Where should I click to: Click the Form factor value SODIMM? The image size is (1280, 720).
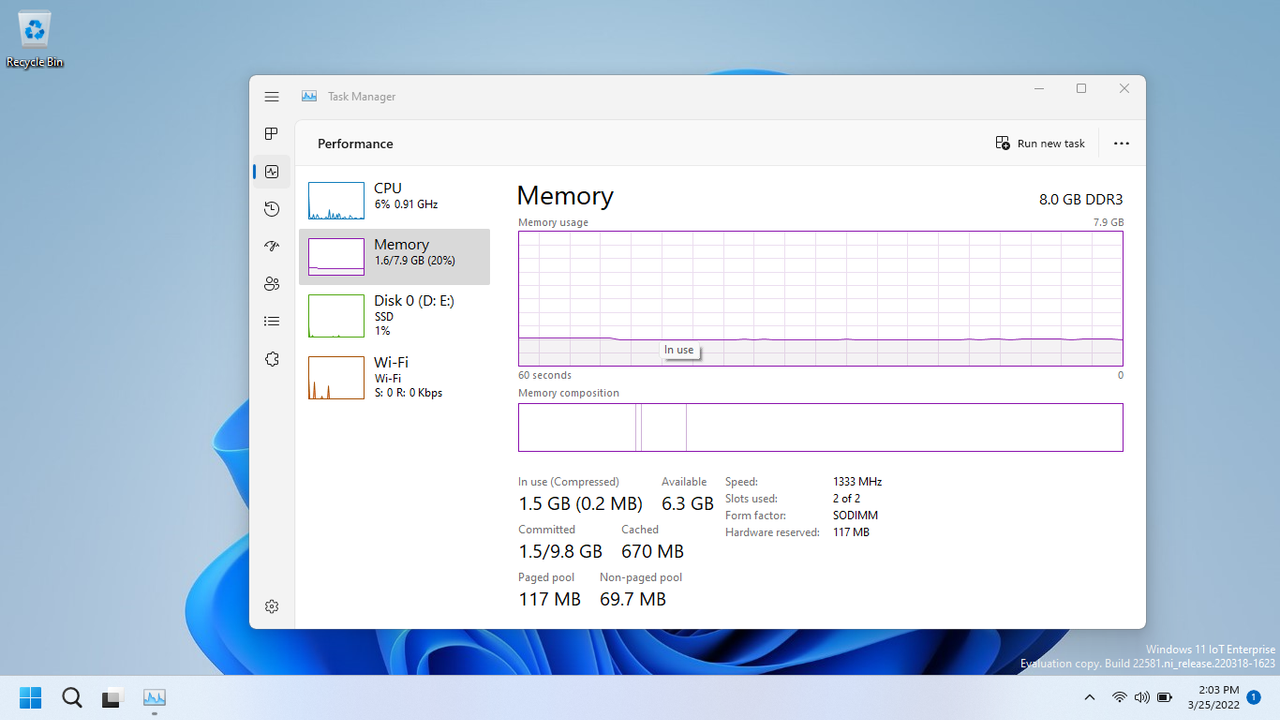coord(855,516)
